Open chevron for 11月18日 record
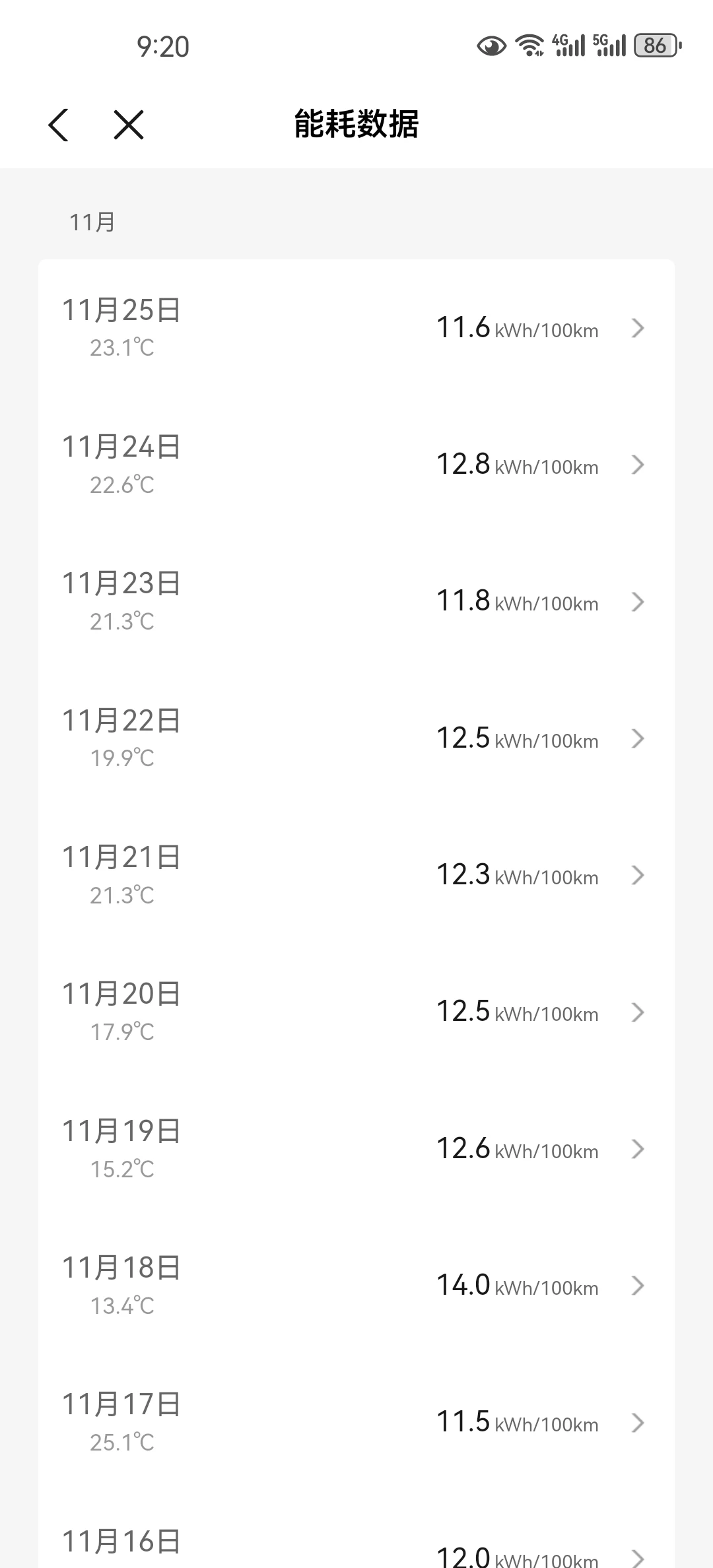Image resolution: width=713 pixels, height=1568 pixels. [x=637, y=1286]
